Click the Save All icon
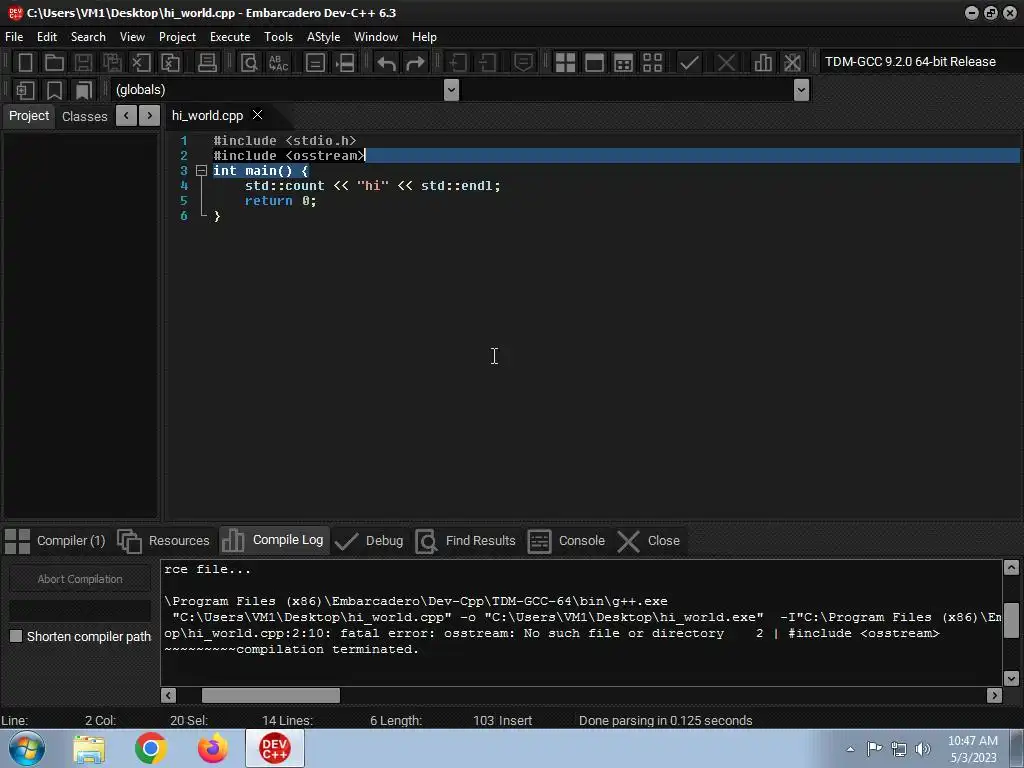1024x768 pixels. click(x=112, y=63)
